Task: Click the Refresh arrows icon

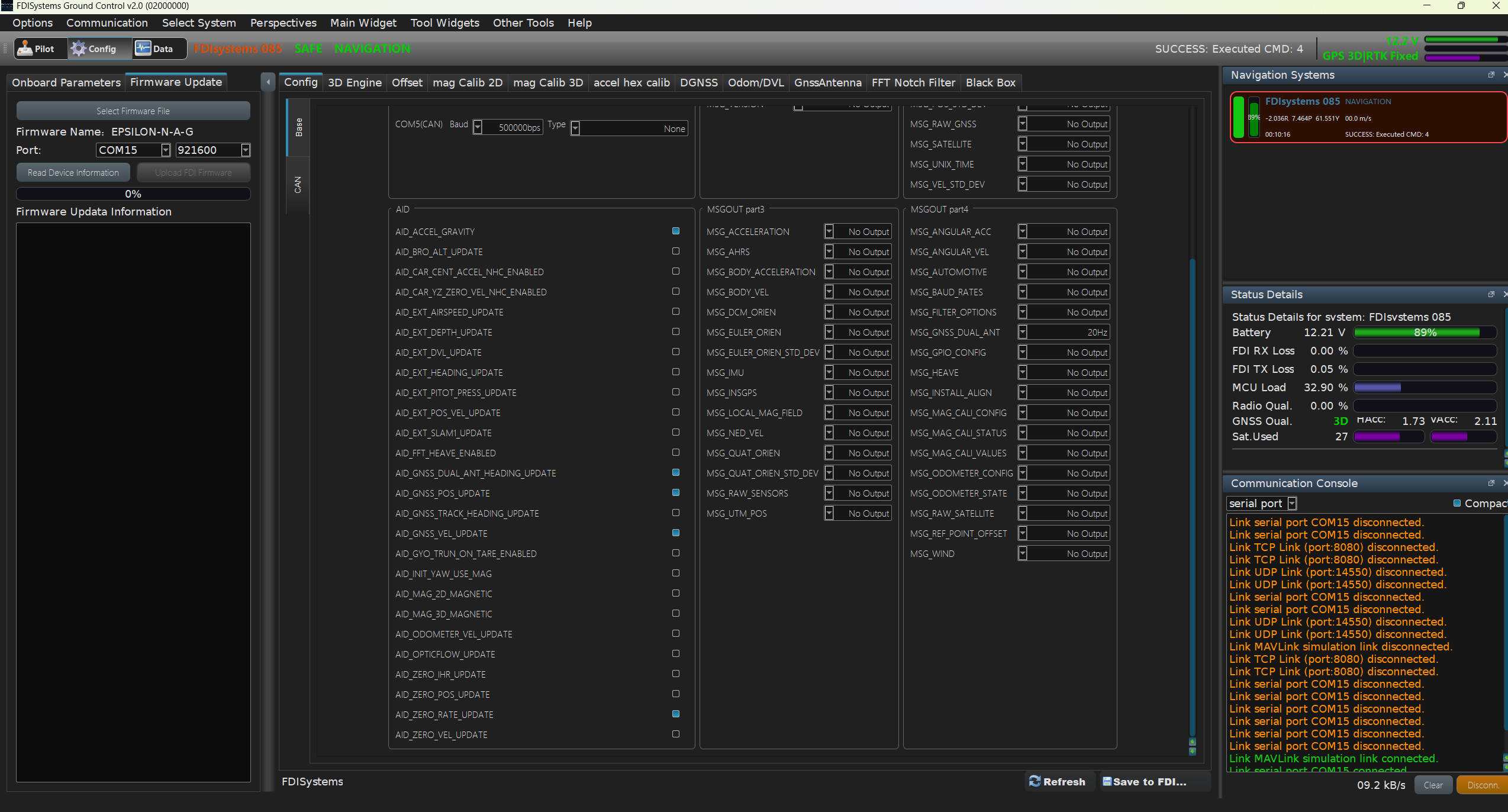Action: point(1035,781)
